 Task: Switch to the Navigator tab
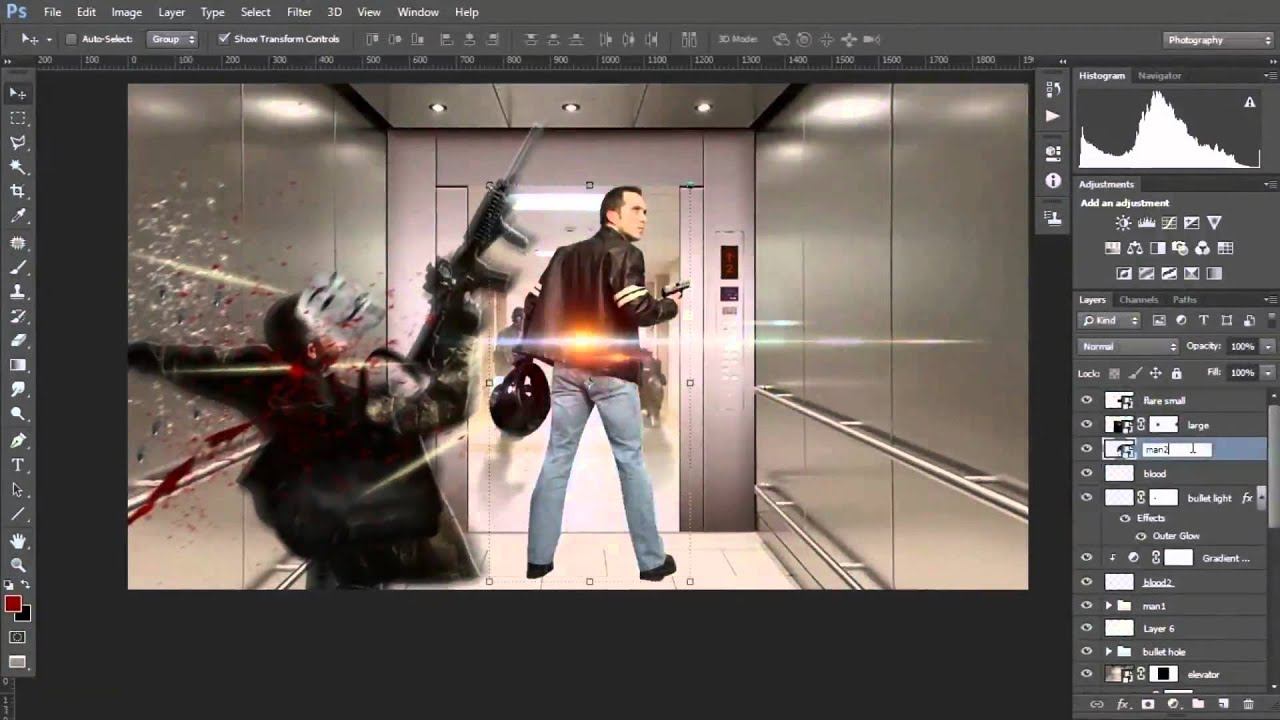[1159, 76]
